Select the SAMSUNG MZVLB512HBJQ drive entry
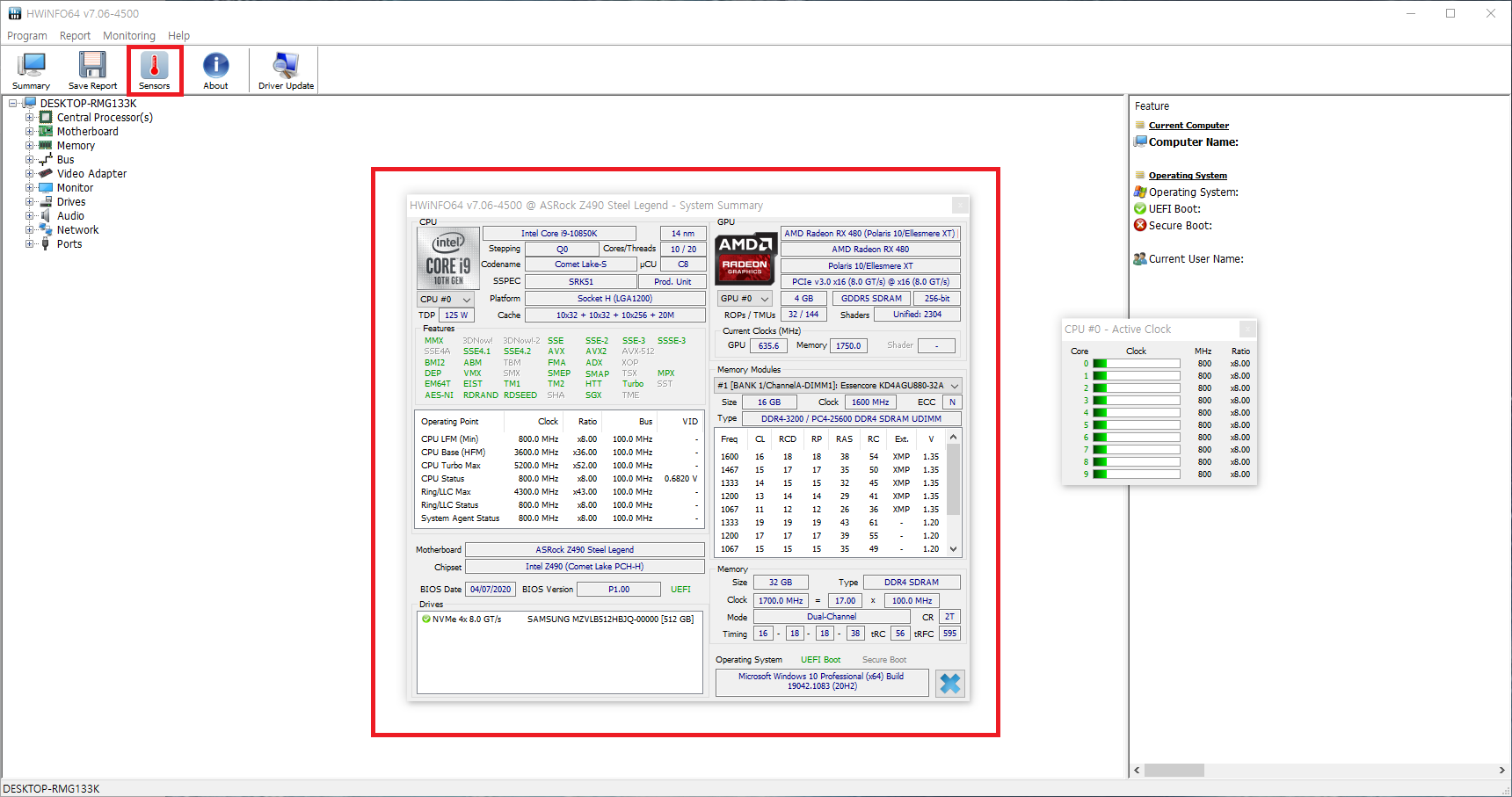 point(610,619)
